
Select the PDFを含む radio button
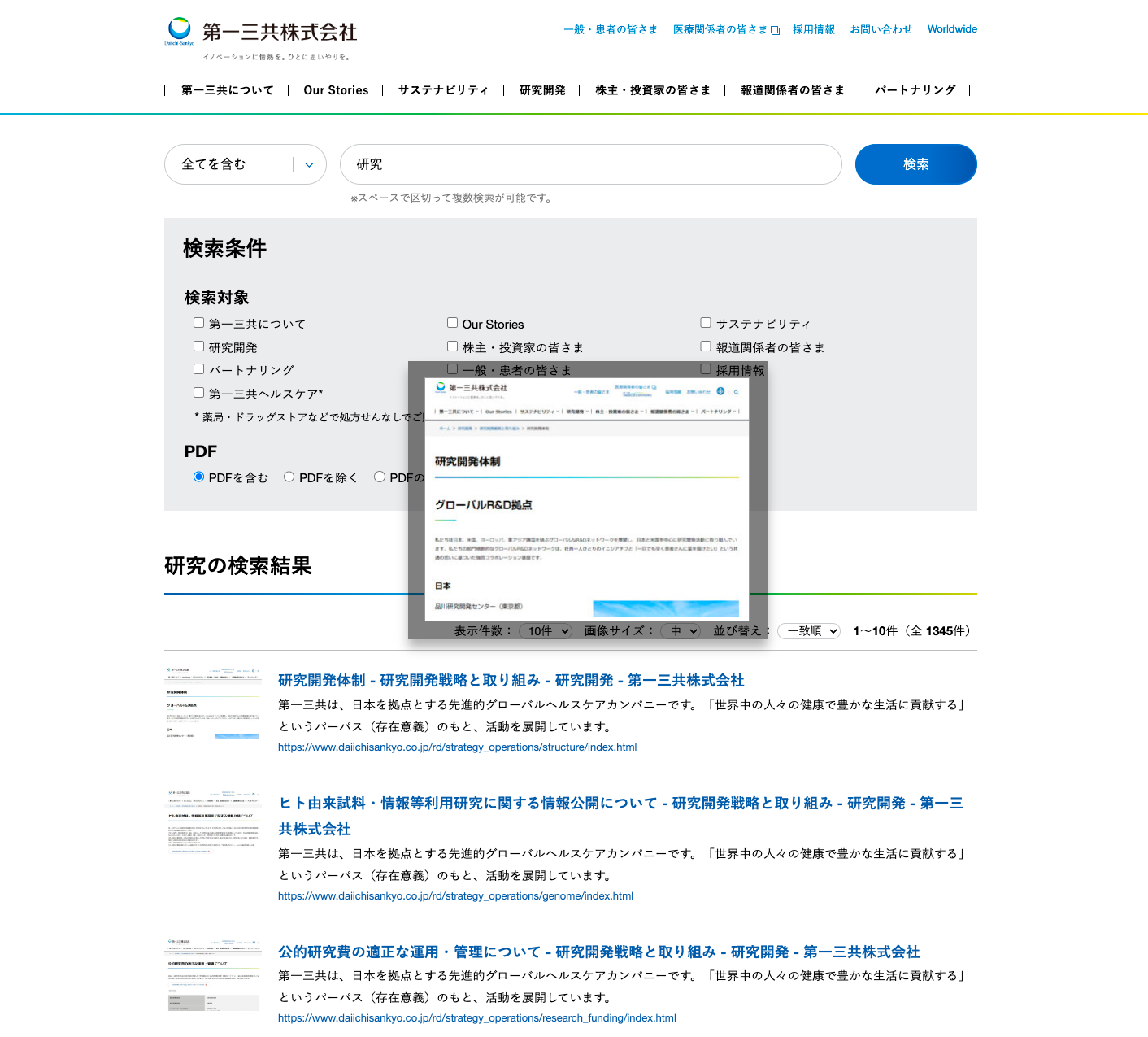[x=198, y=477]
